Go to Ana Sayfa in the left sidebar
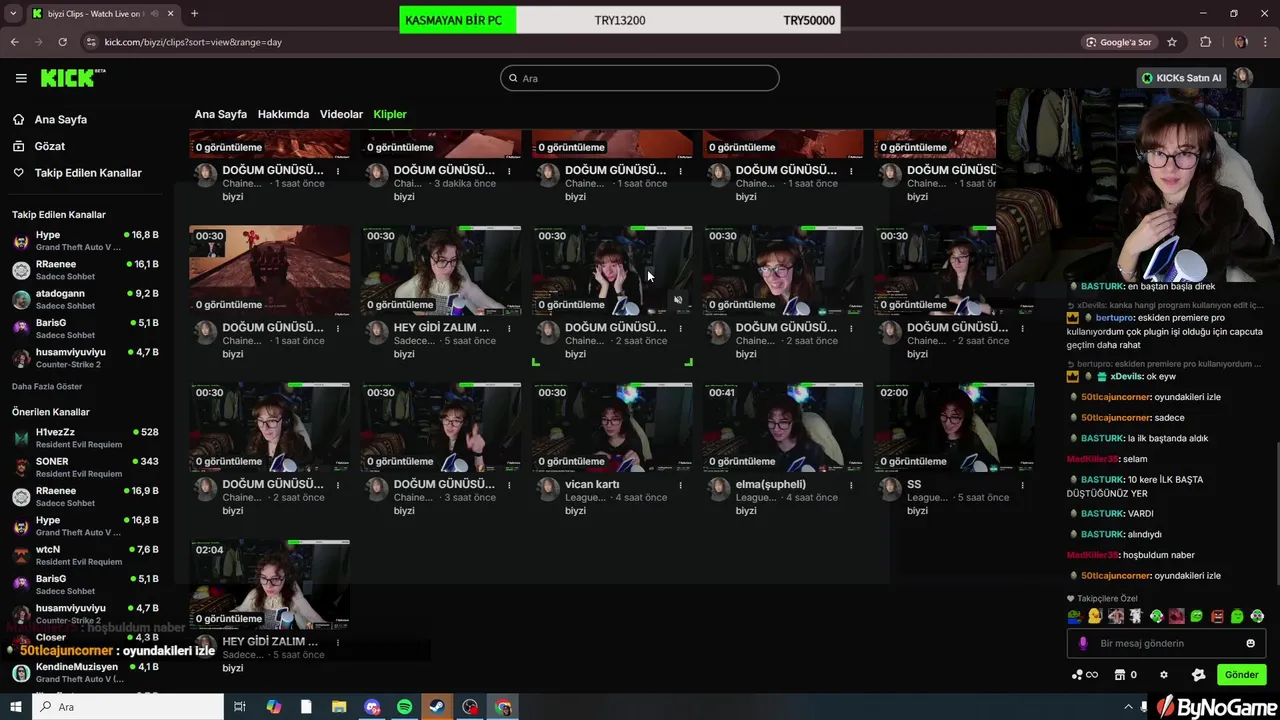The width and height of the screenshot is (1280, 720). 60,119
